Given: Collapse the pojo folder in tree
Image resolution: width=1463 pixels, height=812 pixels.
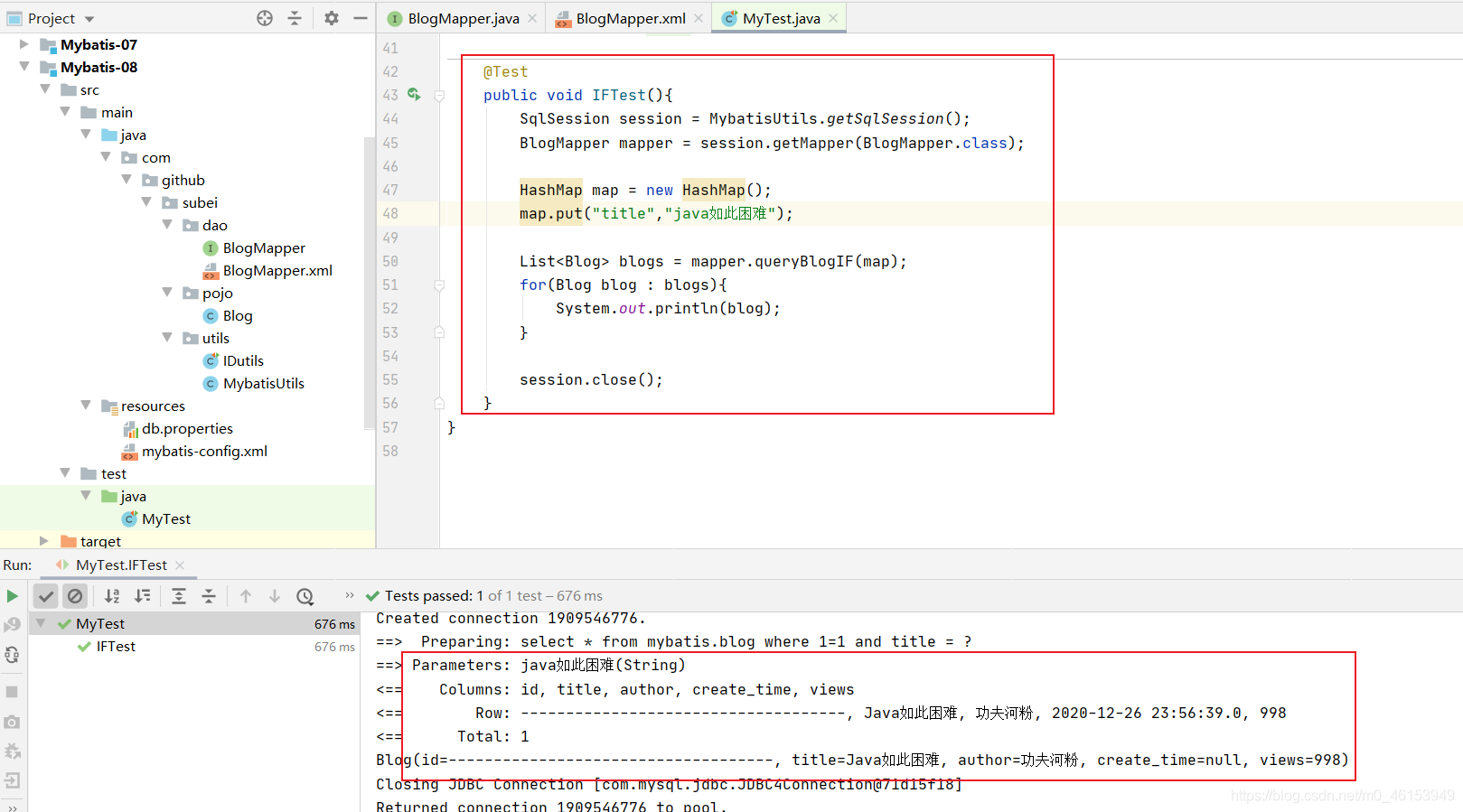Looking at the screenshot, I should pos(167,293).
